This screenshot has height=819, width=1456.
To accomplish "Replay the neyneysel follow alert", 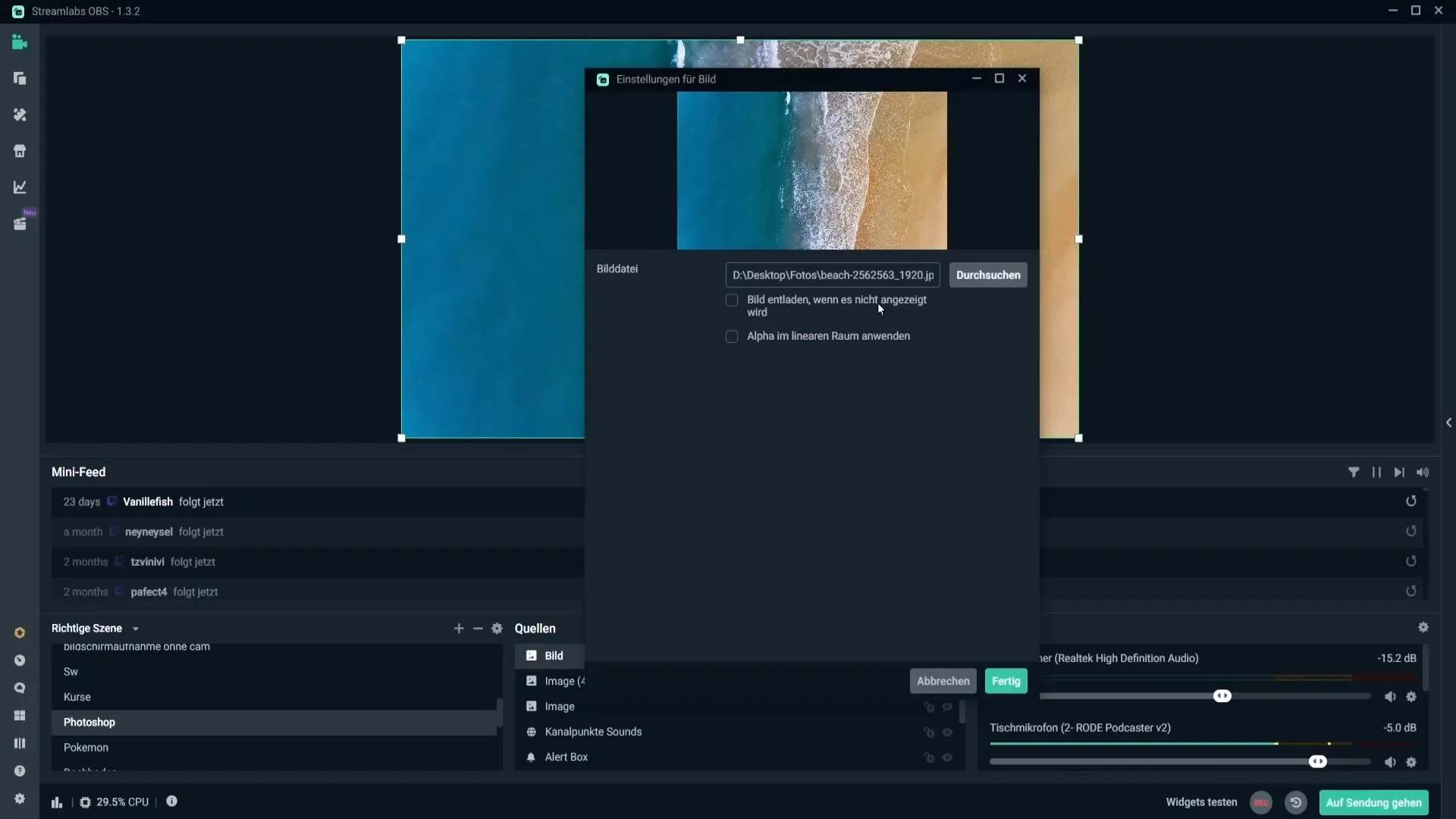I will click(1411, 532).
